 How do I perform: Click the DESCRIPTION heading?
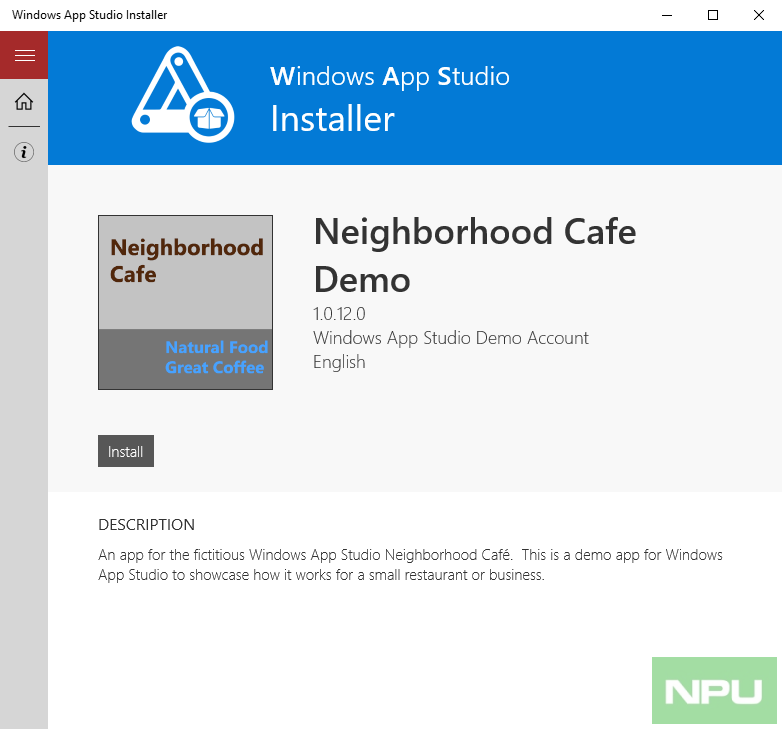[146, 524]
